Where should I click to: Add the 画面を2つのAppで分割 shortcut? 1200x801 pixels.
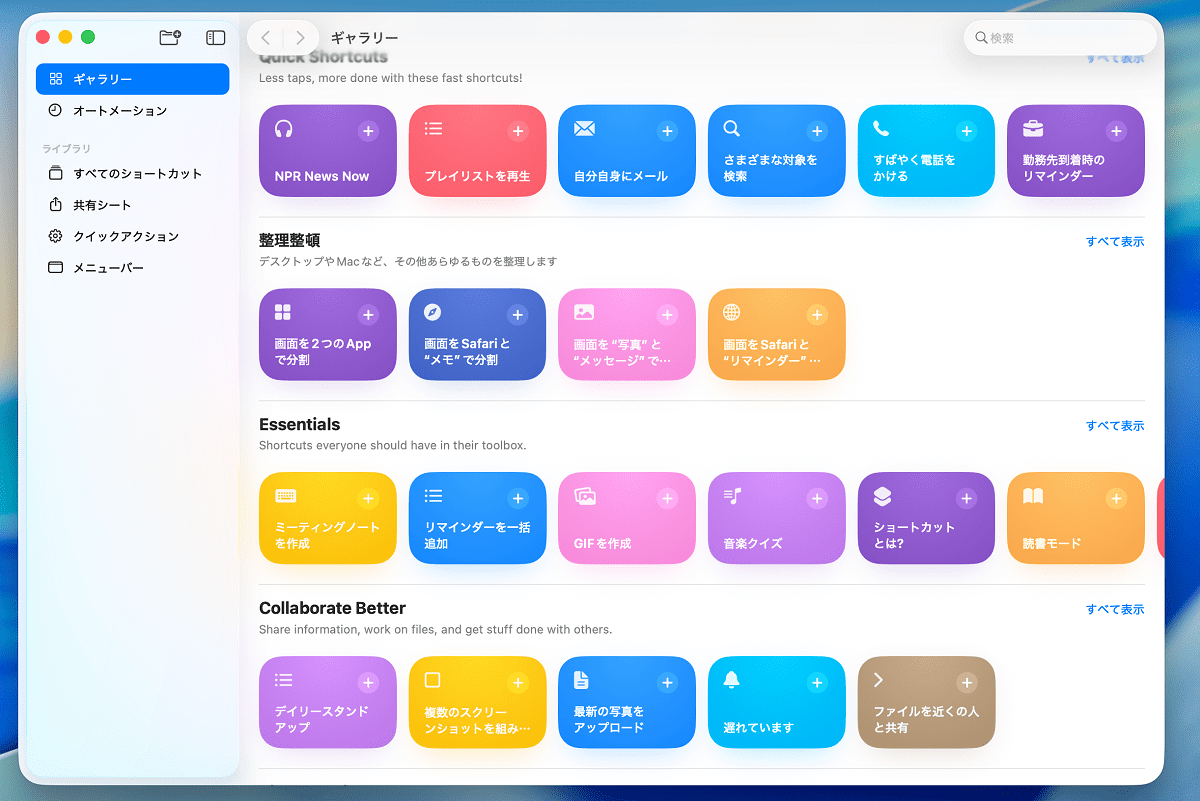point(368,315)
